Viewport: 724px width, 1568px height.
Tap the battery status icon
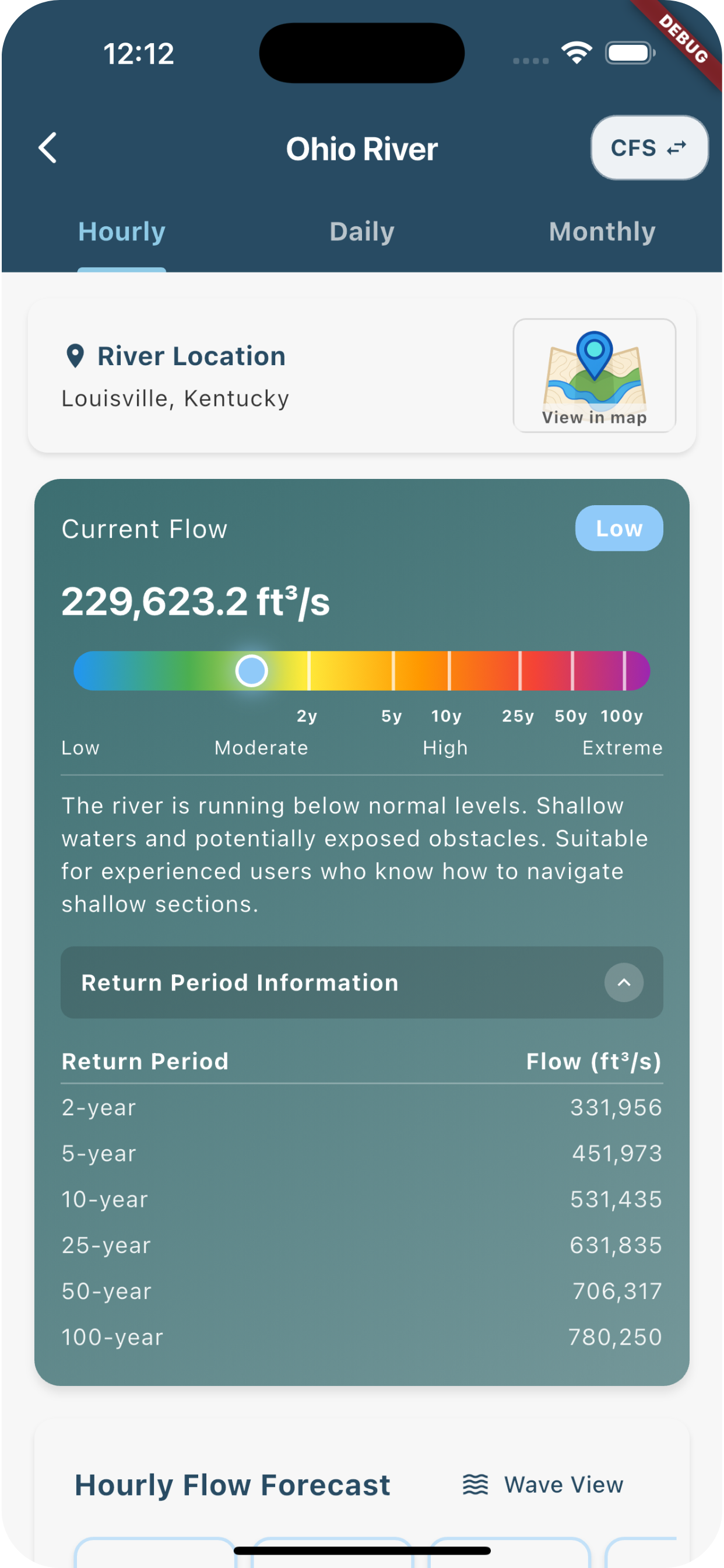pos(630,53)
